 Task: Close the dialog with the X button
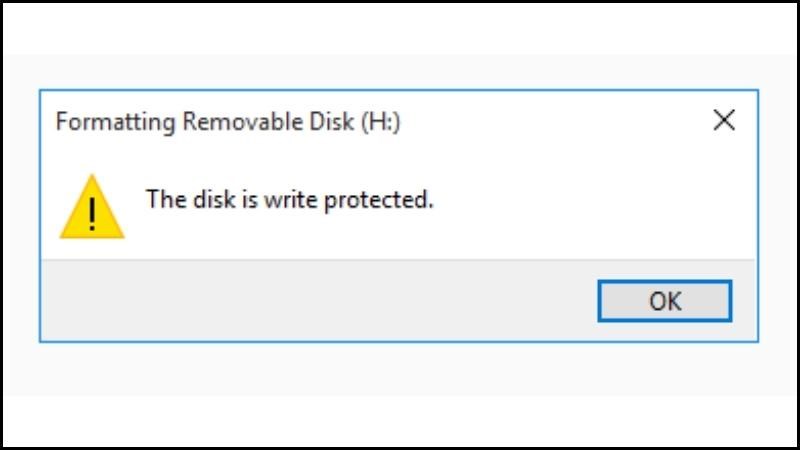[724, 122]
